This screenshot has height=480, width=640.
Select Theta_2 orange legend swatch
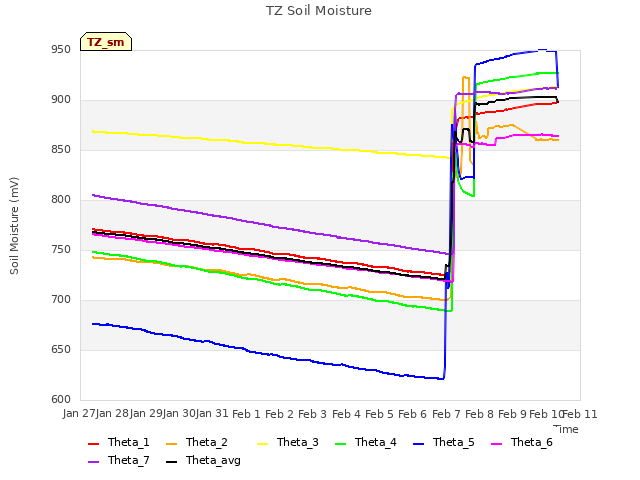click(171, 444)
